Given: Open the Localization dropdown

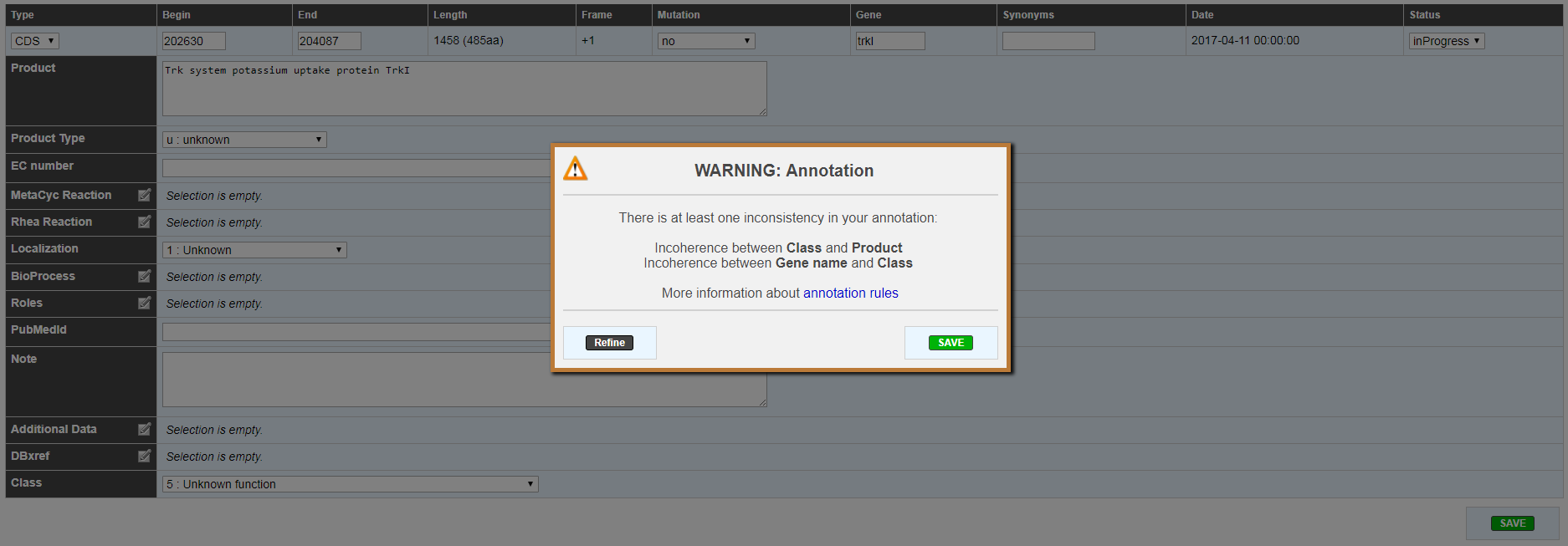Looking at the screenshot, I should click(254, 250).
